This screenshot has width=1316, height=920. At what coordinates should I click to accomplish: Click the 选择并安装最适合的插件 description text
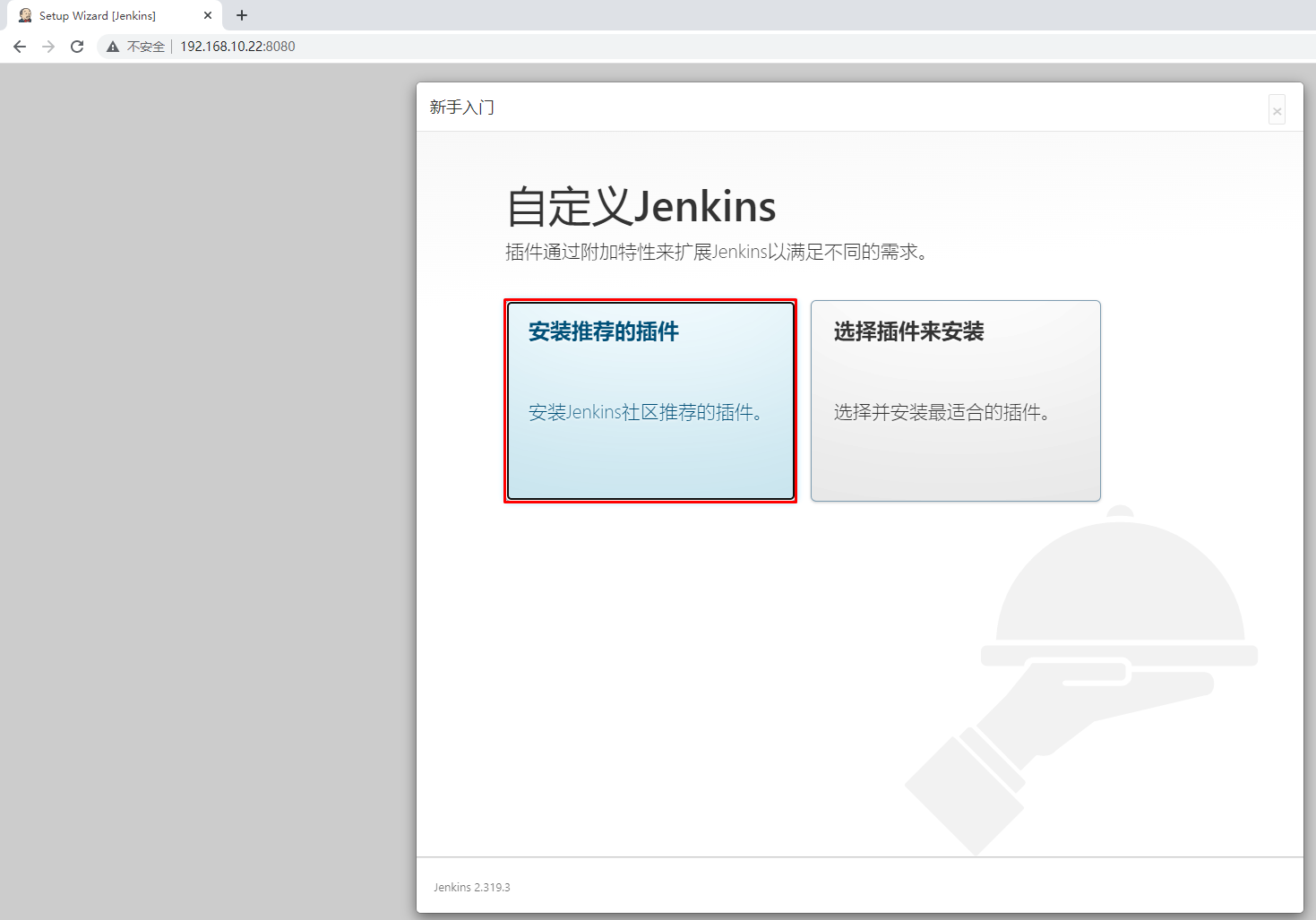(x=942, y=412)
